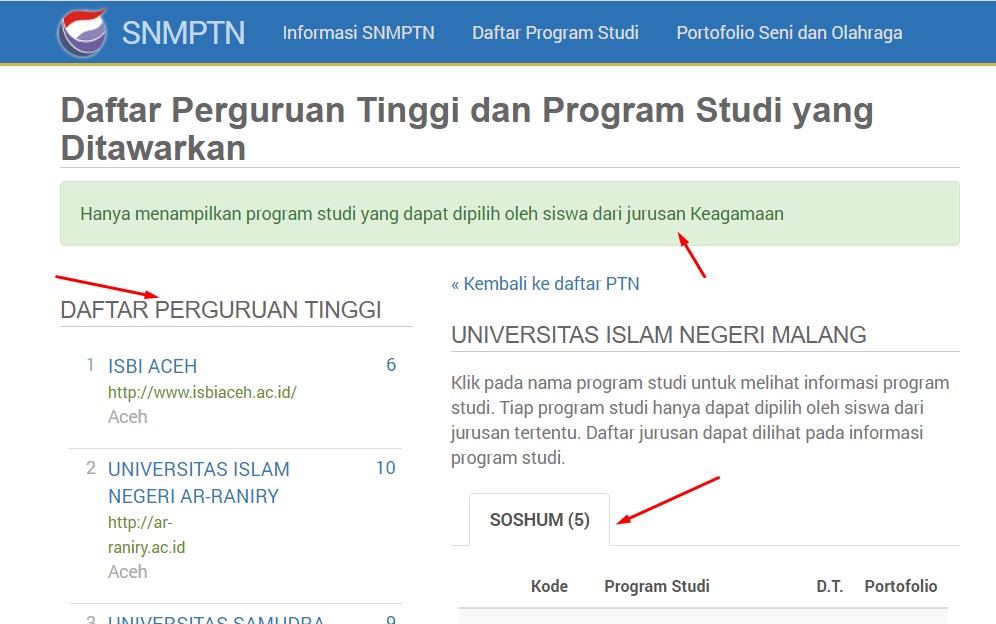Click Kembali ke daftar PTN link
Image resolution: width=996 pixels, height=624 pixels.
tap(545, 283)
